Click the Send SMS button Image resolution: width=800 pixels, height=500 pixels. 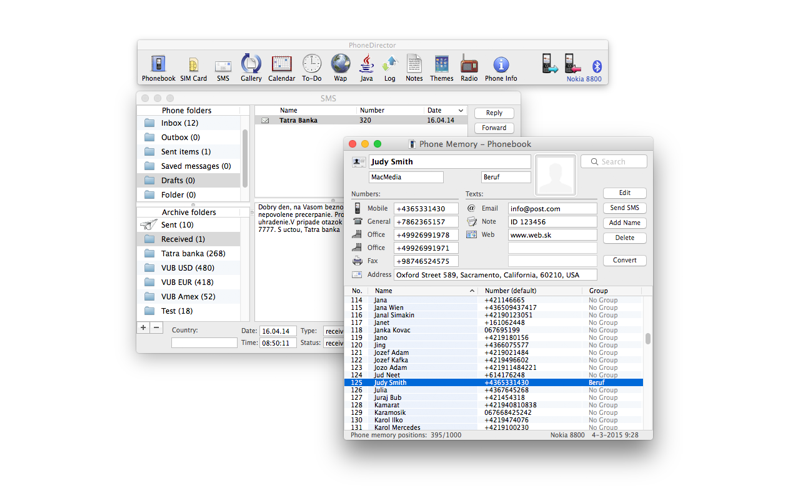[x=624, y=208]
